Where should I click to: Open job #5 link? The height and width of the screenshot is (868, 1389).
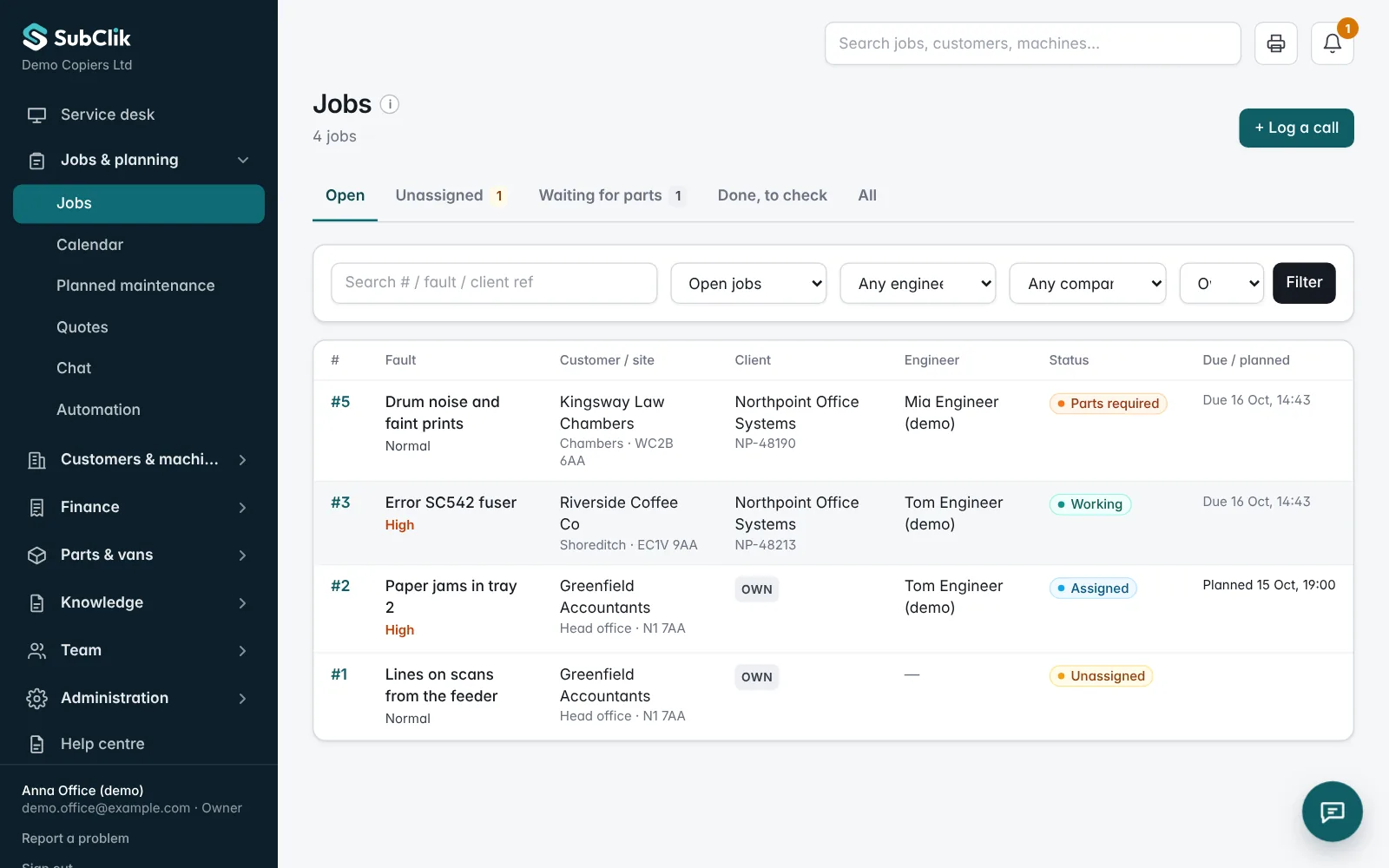pos(340,402)
